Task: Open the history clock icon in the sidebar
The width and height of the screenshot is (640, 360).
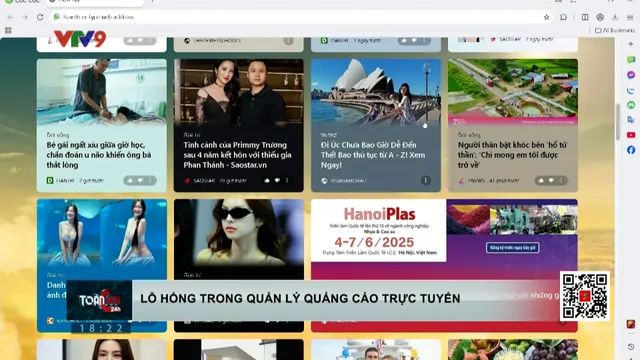Action: 631,347
